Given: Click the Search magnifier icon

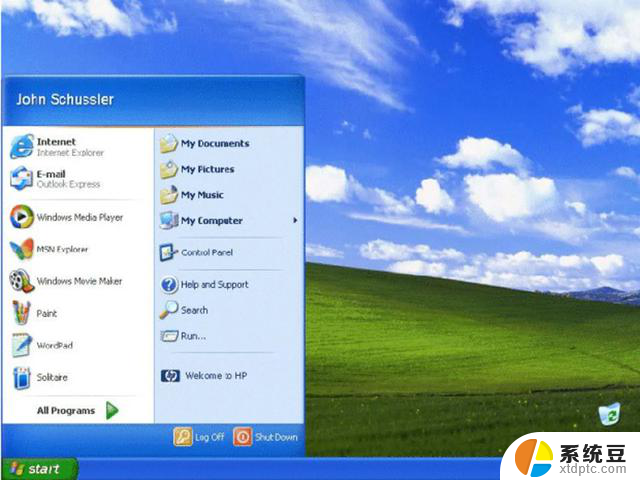Looking at the screenshot, I should [169, 310].
